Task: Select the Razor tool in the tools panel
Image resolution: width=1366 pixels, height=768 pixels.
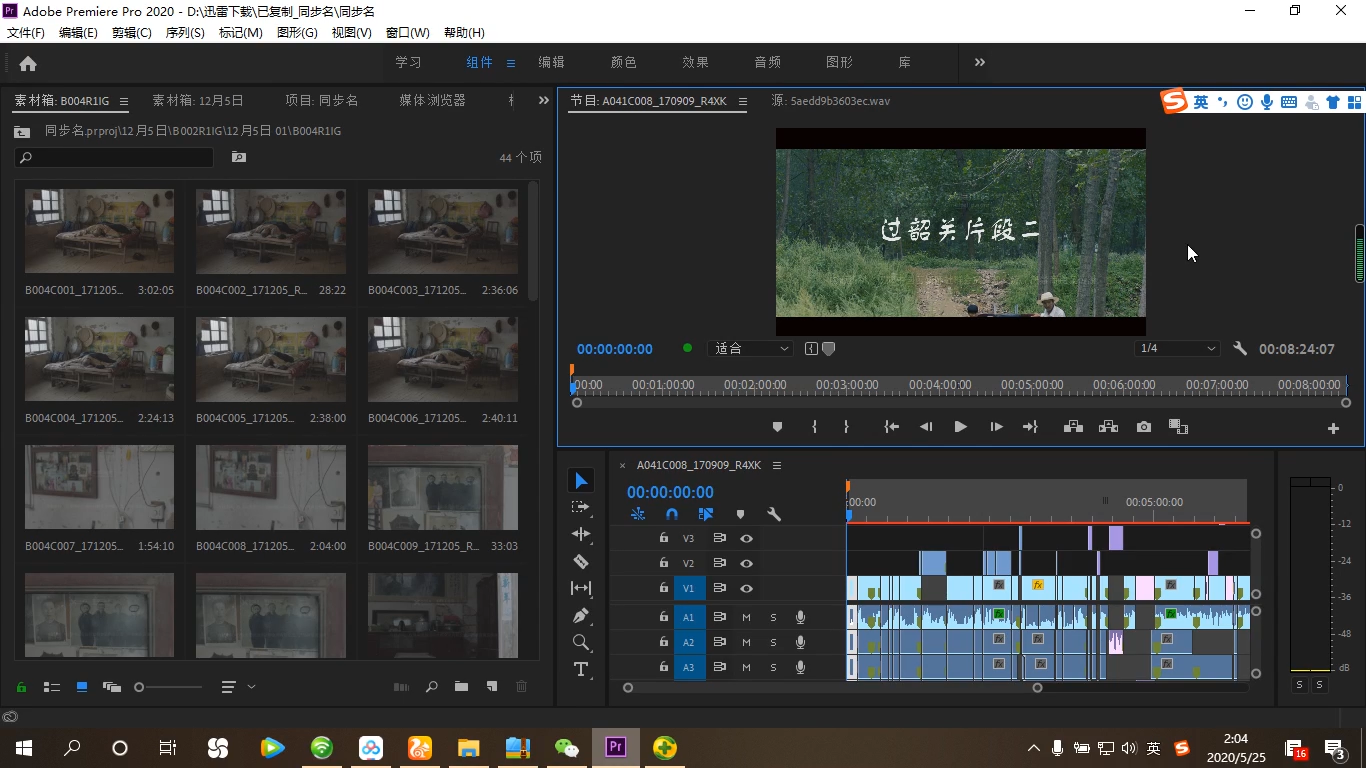Action: point(581,561)
